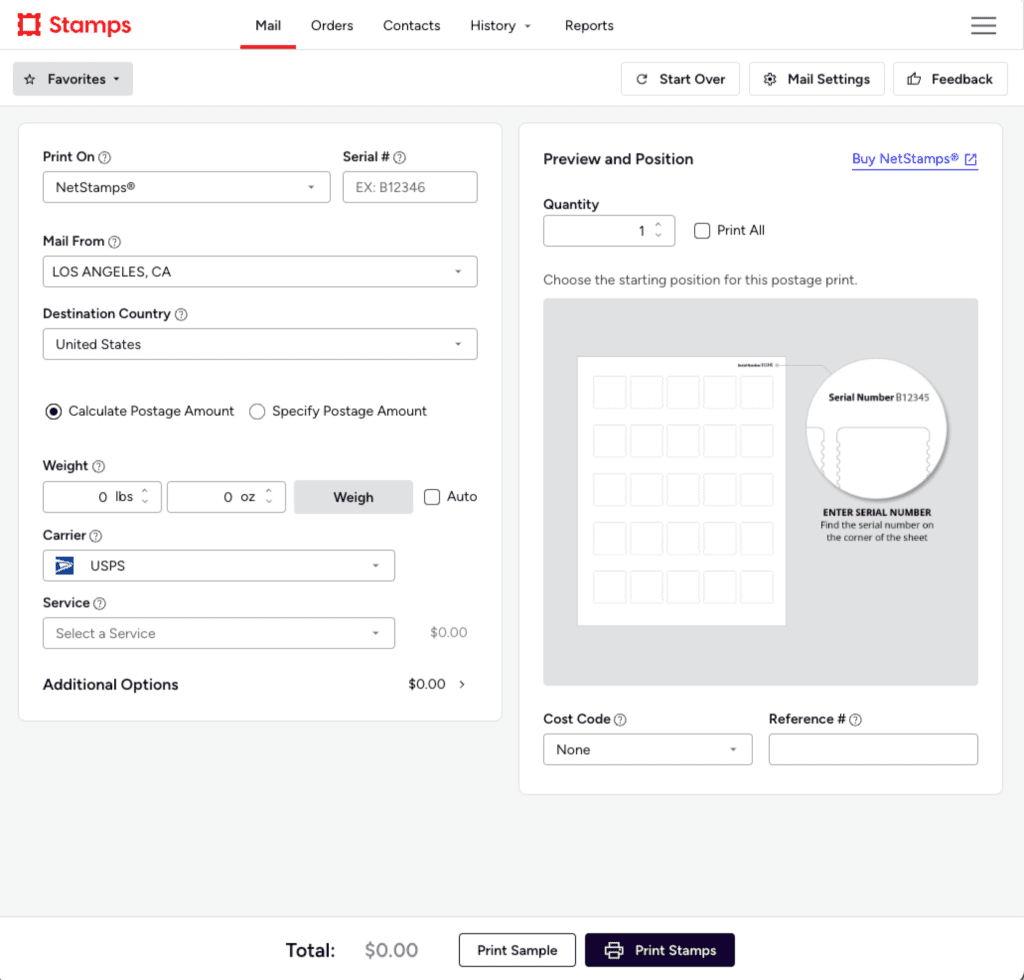Click the Reference # help icon

[855, 720]
